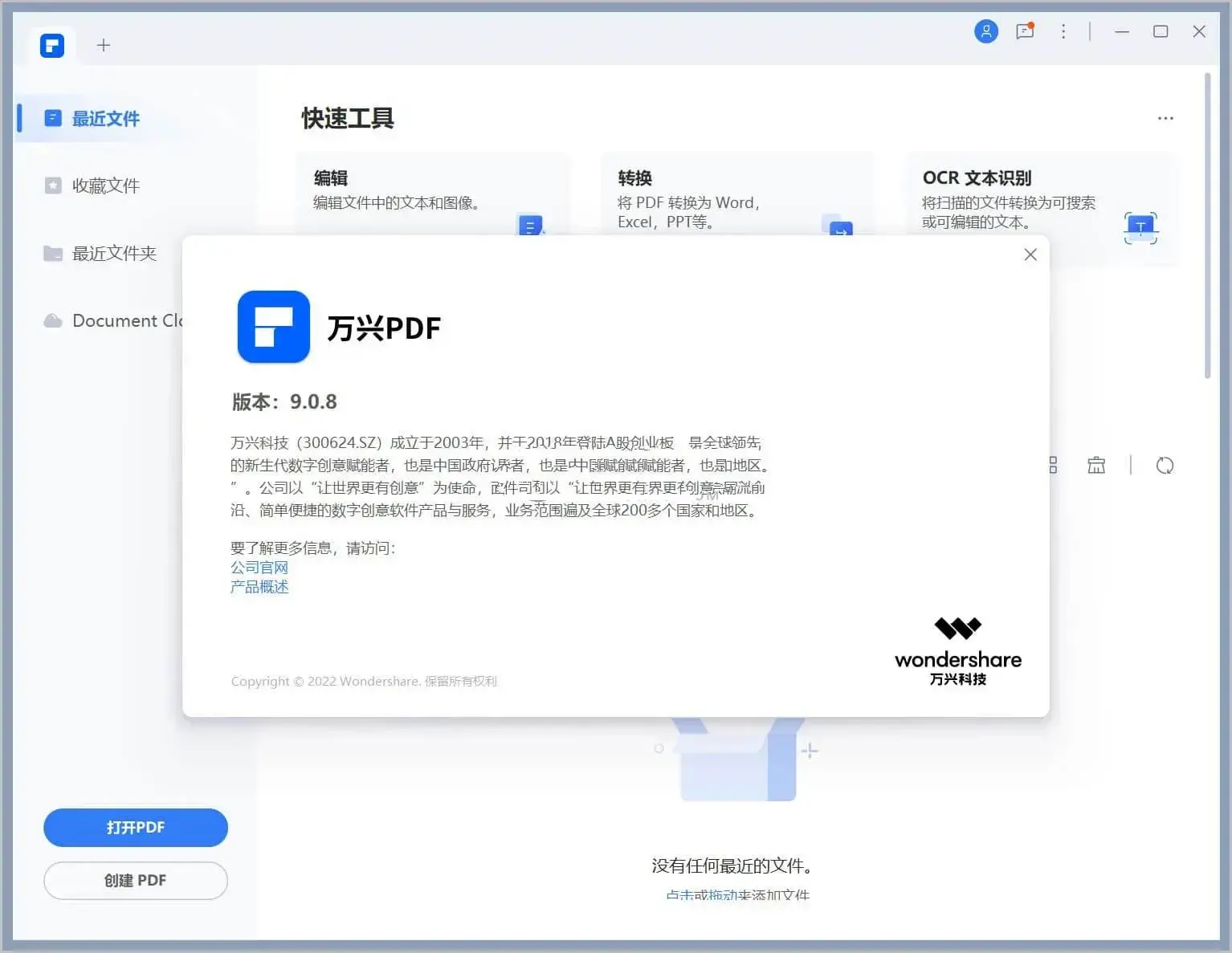Viewport: 1232px width, 953px height.
Task: Close the 万兴PDF about dialog
Action: click(x=1030, y=255)
